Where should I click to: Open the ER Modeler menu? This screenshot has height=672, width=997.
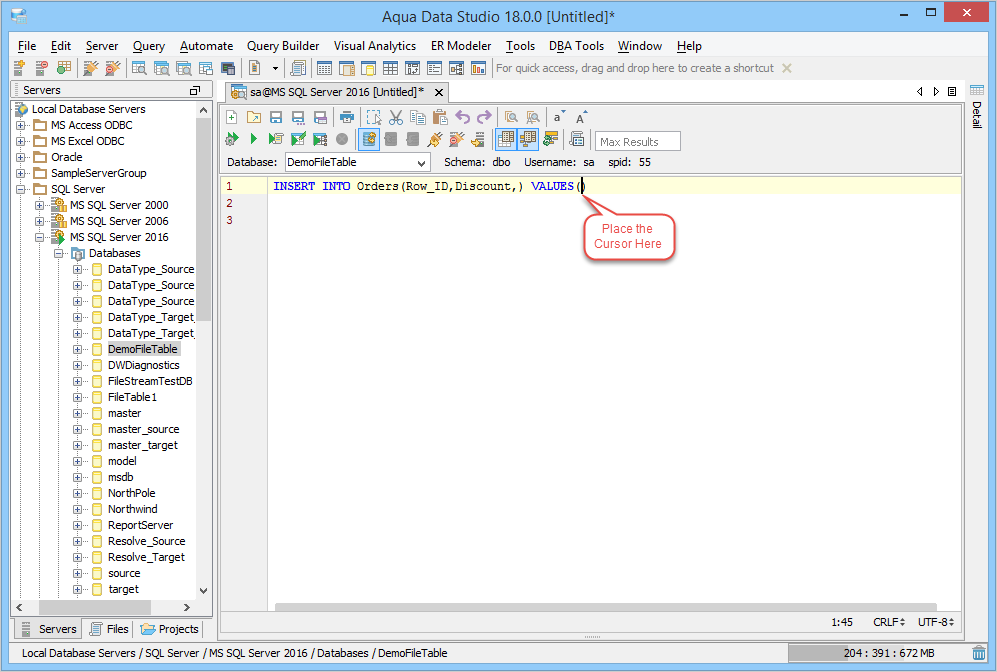click(x=461, y=46)
